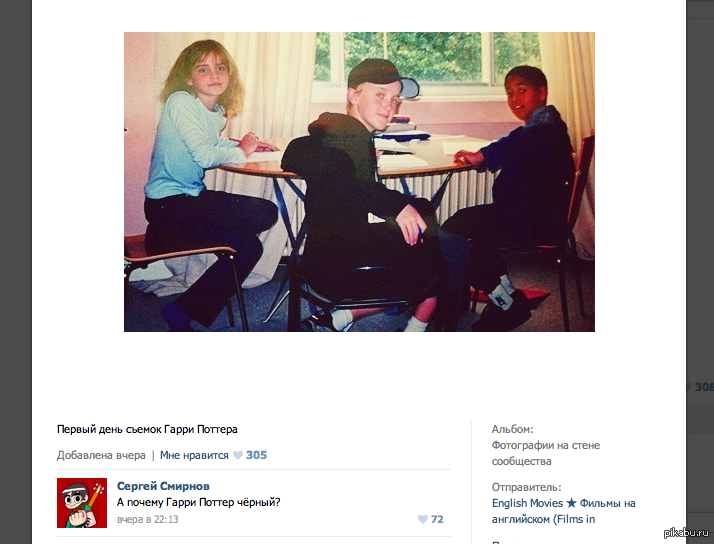This screenshot has width=714, height=544.
Task: Click the pikabu.ru watermark logo
Action: [x=686, y=533]
